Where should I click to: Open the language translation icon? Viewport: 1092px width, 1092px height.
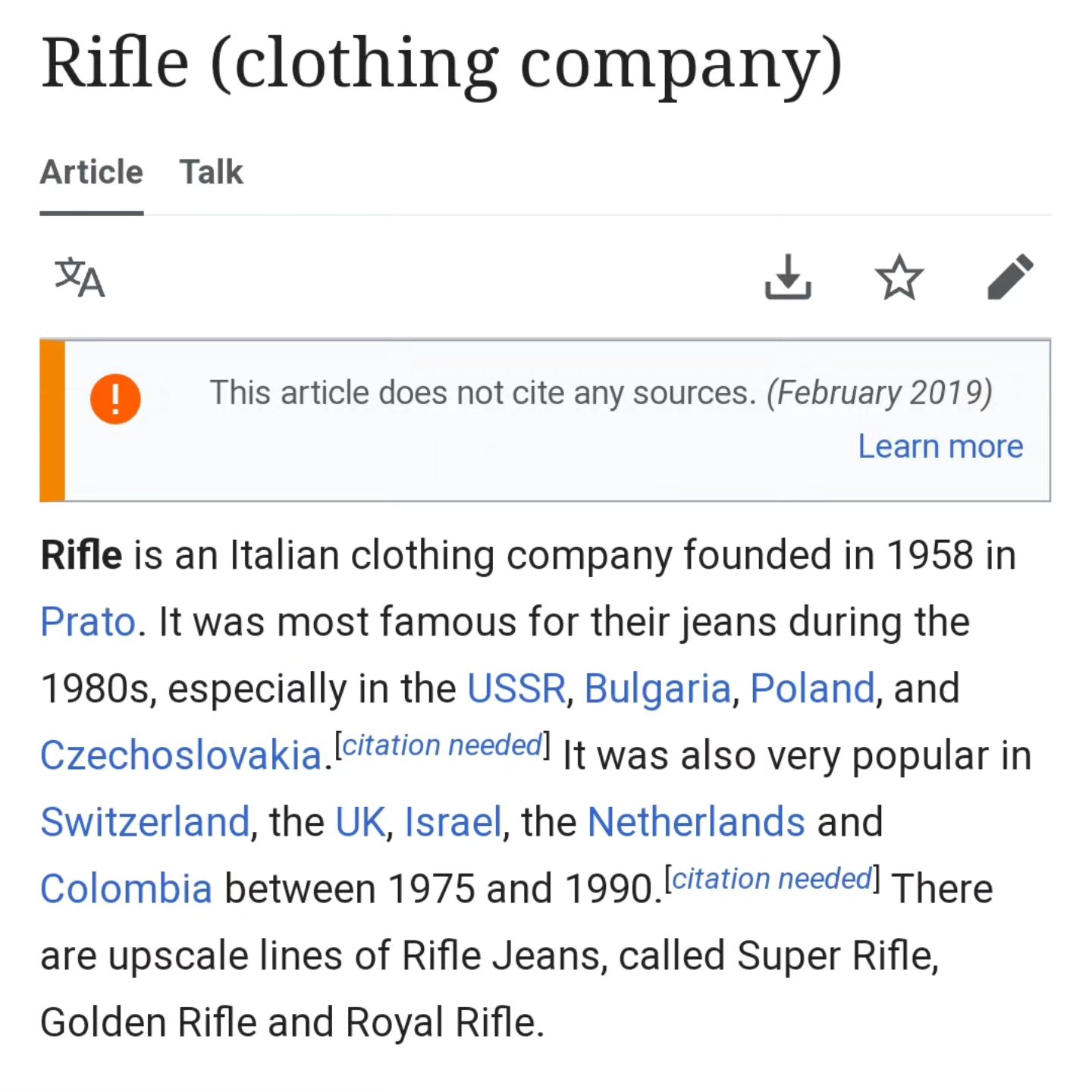[x=80, y=278]
